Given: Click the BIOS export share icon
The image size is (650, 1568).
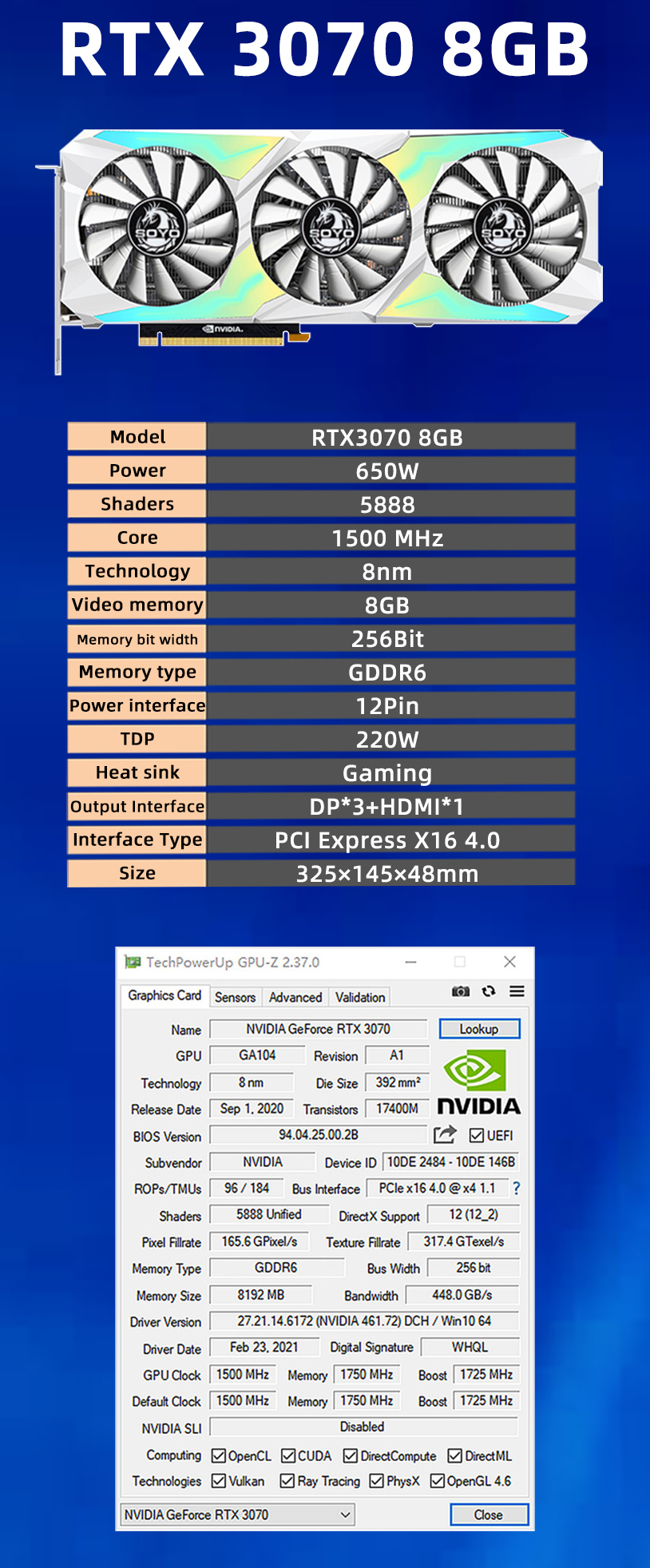Looking at the screenshot, I should 445,1134.
